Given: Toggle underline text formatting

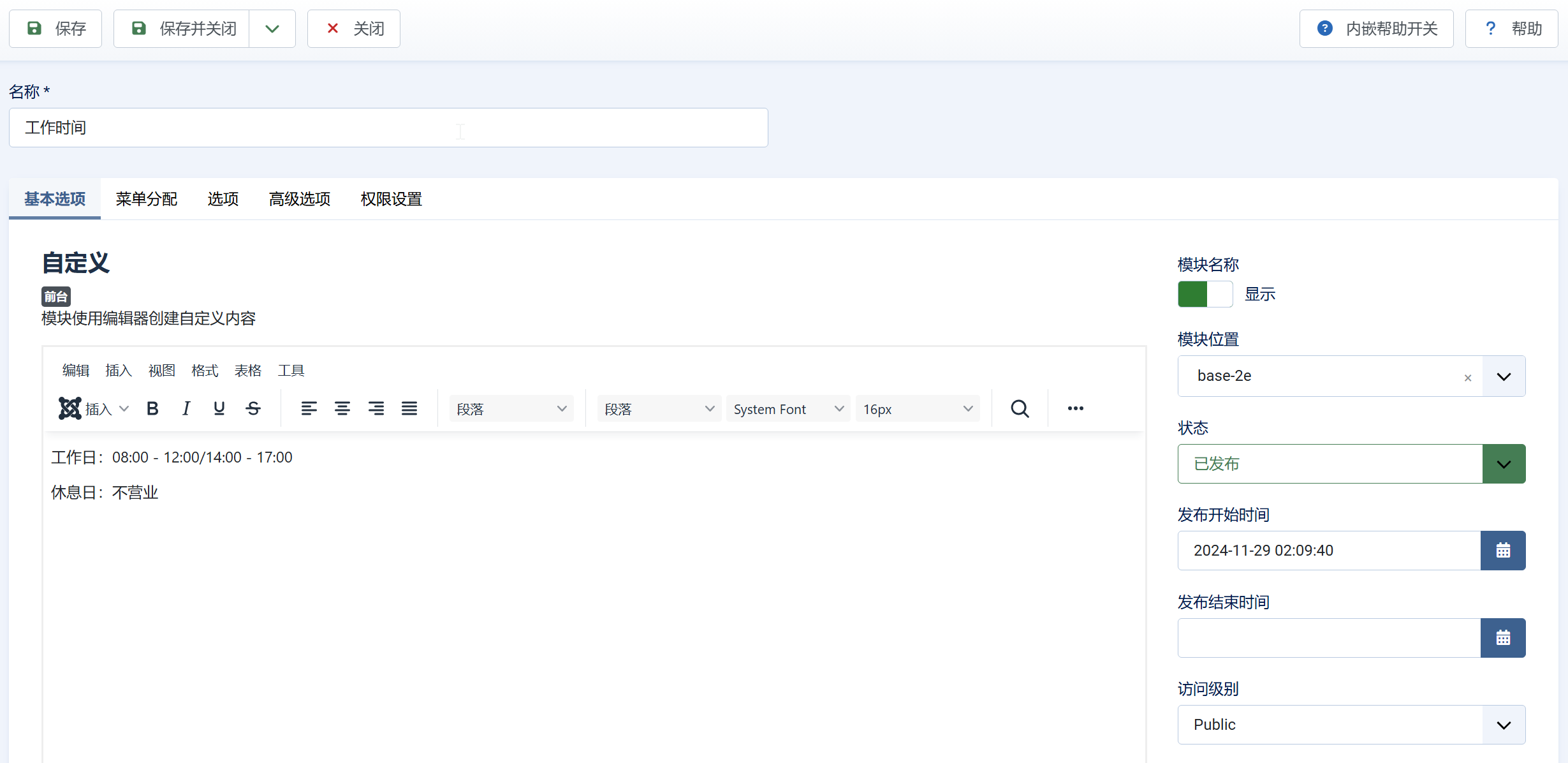Looking at the screenshot, I should [219, 408].
